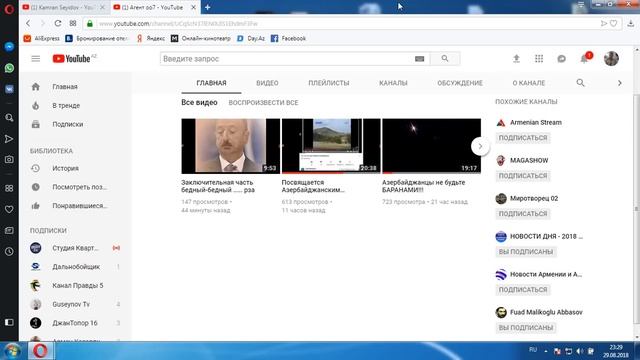Show hidden system tray icons arrow
Viewport: 640px width, 360px height.
546,351
